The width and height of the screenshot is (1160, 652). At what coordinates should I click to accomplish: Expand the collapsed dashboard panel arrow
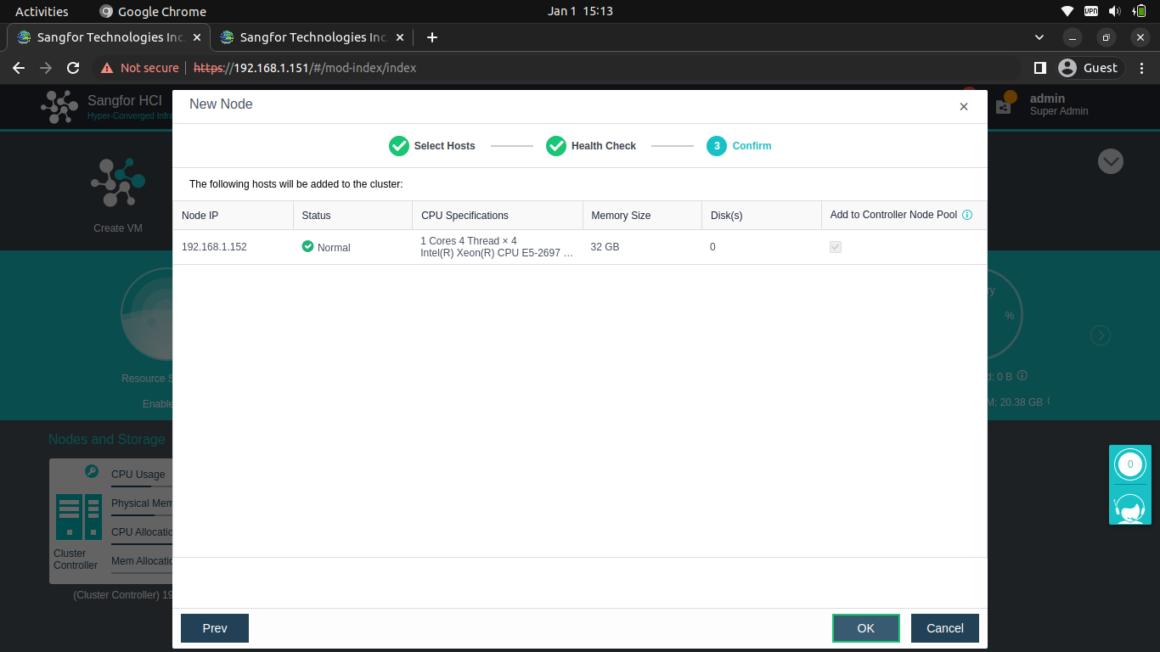tap(1110, 161)
